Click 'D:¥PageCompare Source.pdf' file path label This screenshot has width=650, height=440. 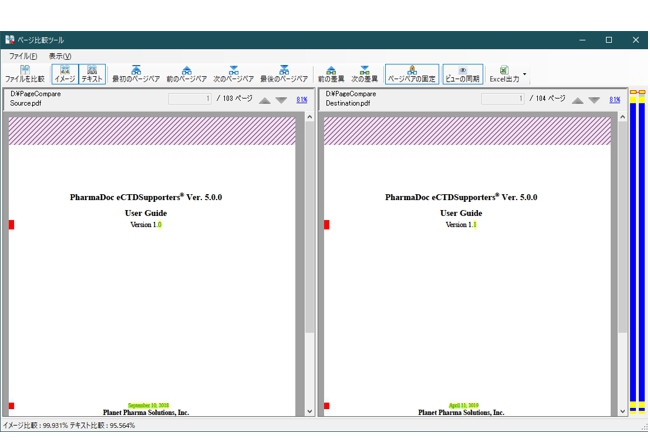(35, 99)
